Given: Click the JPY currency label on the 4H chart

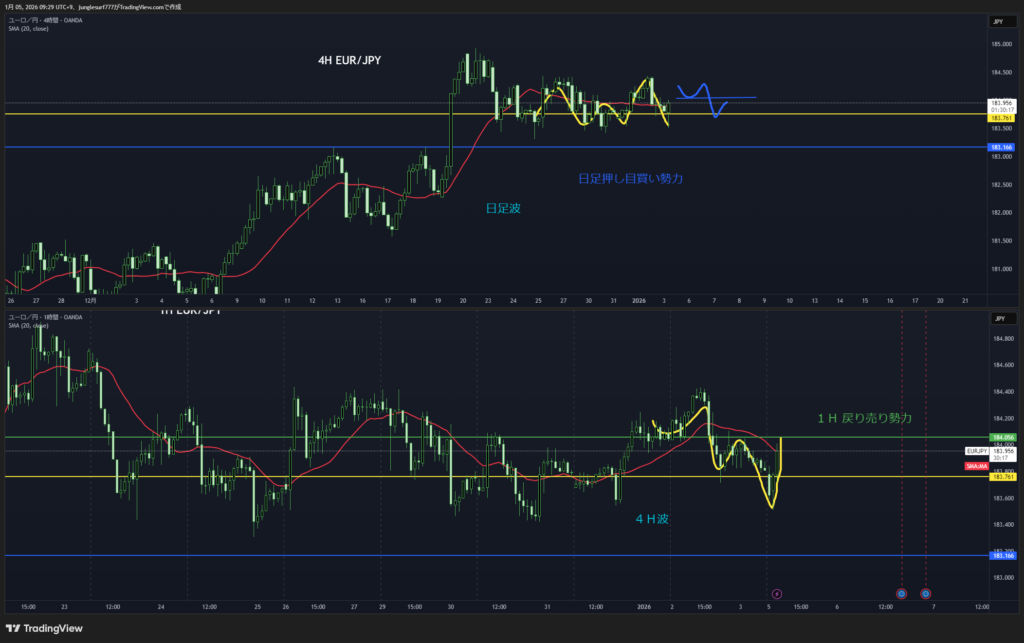Looking at the screenshot, I should [998, 21].
